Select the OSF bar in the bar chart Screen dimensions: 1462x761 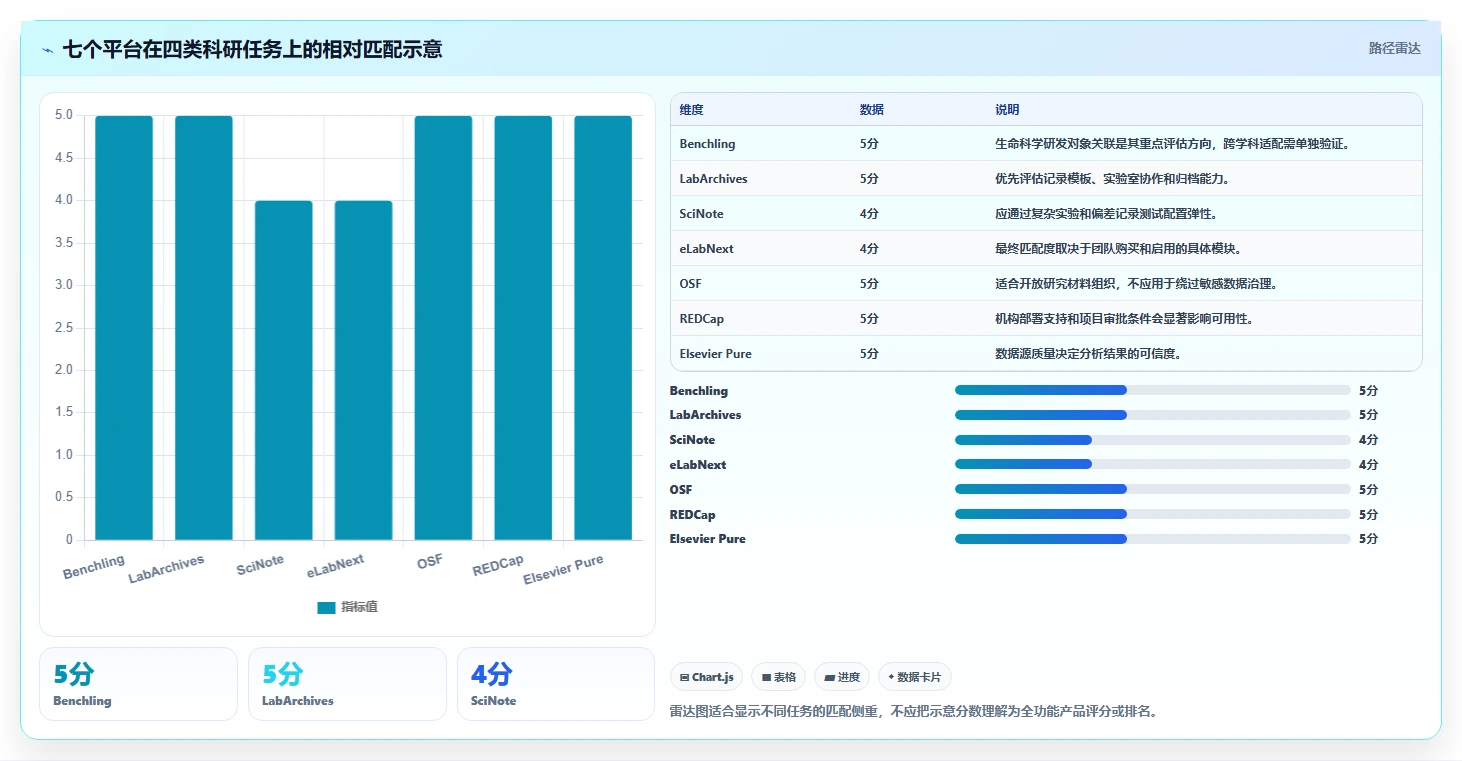tap(443, 328)
